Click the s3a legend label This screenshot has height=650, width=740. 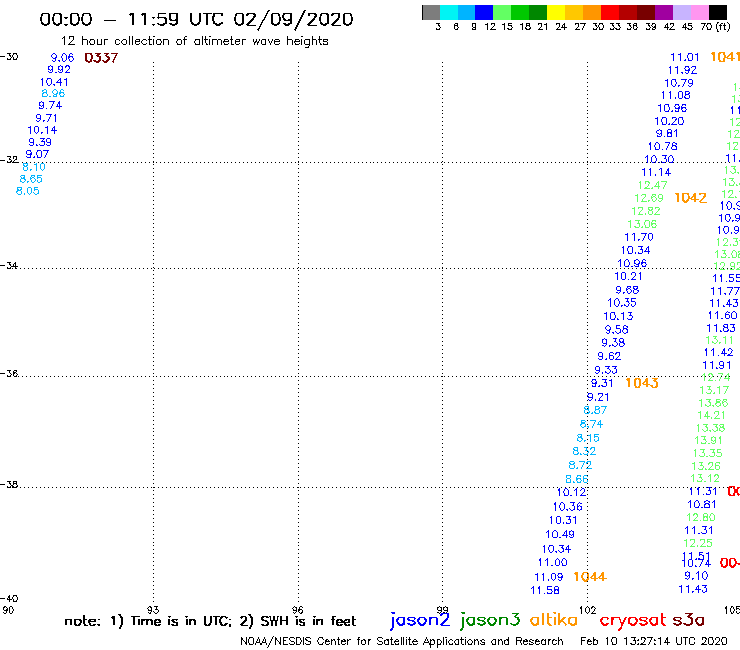pos(688,620)
